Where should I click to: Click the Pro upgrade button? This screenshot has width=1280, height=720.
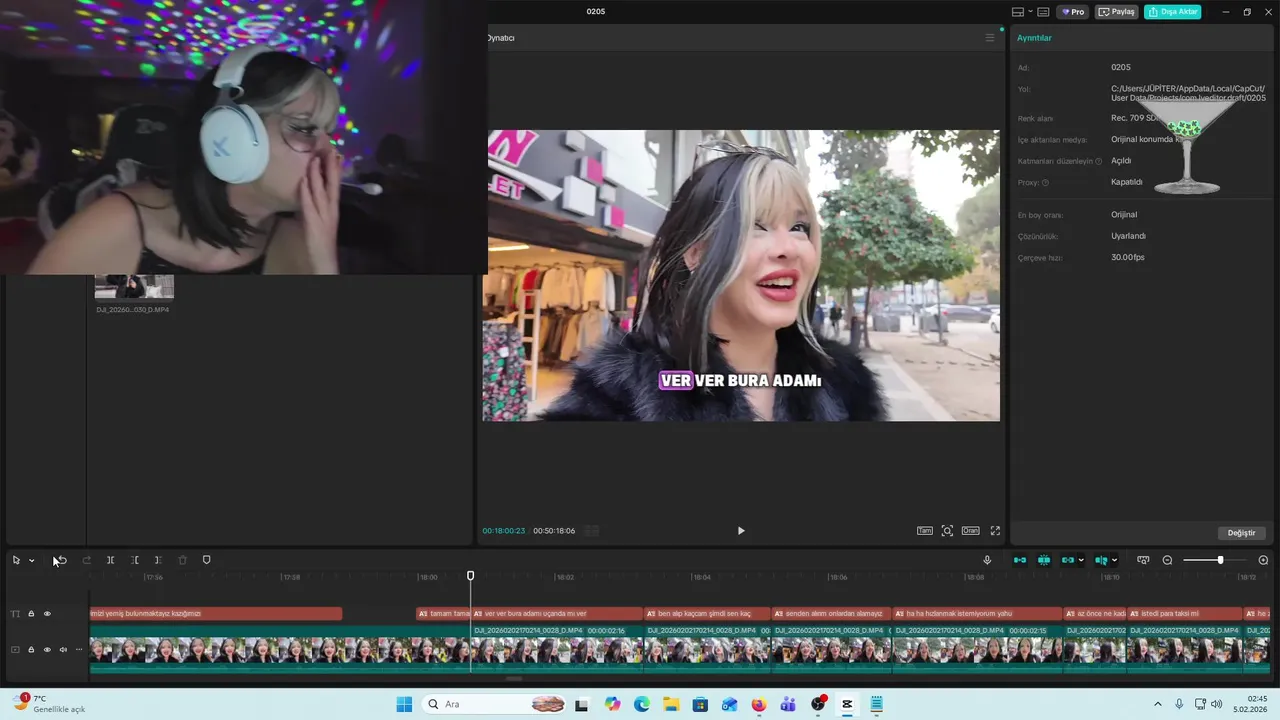1073,12
